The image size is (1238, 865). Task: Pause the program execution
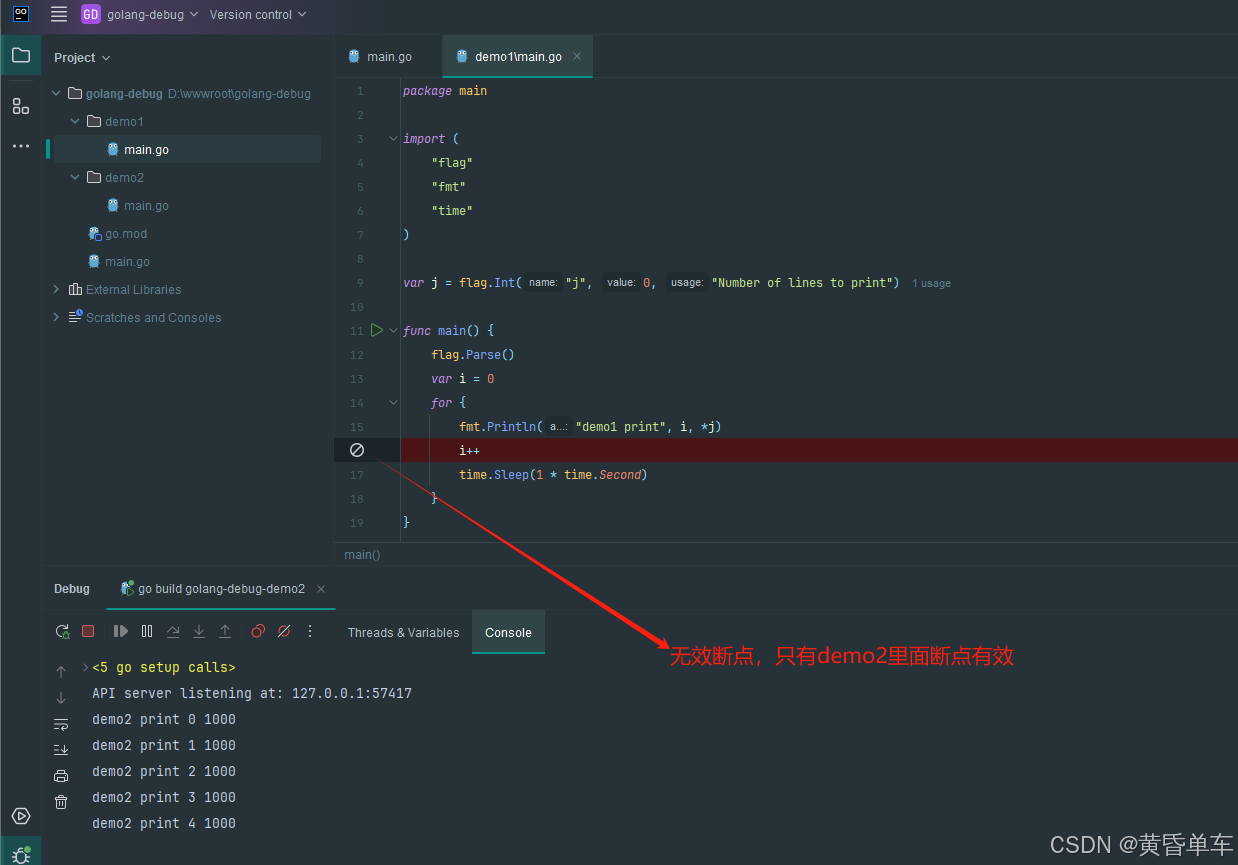(147, 631)
